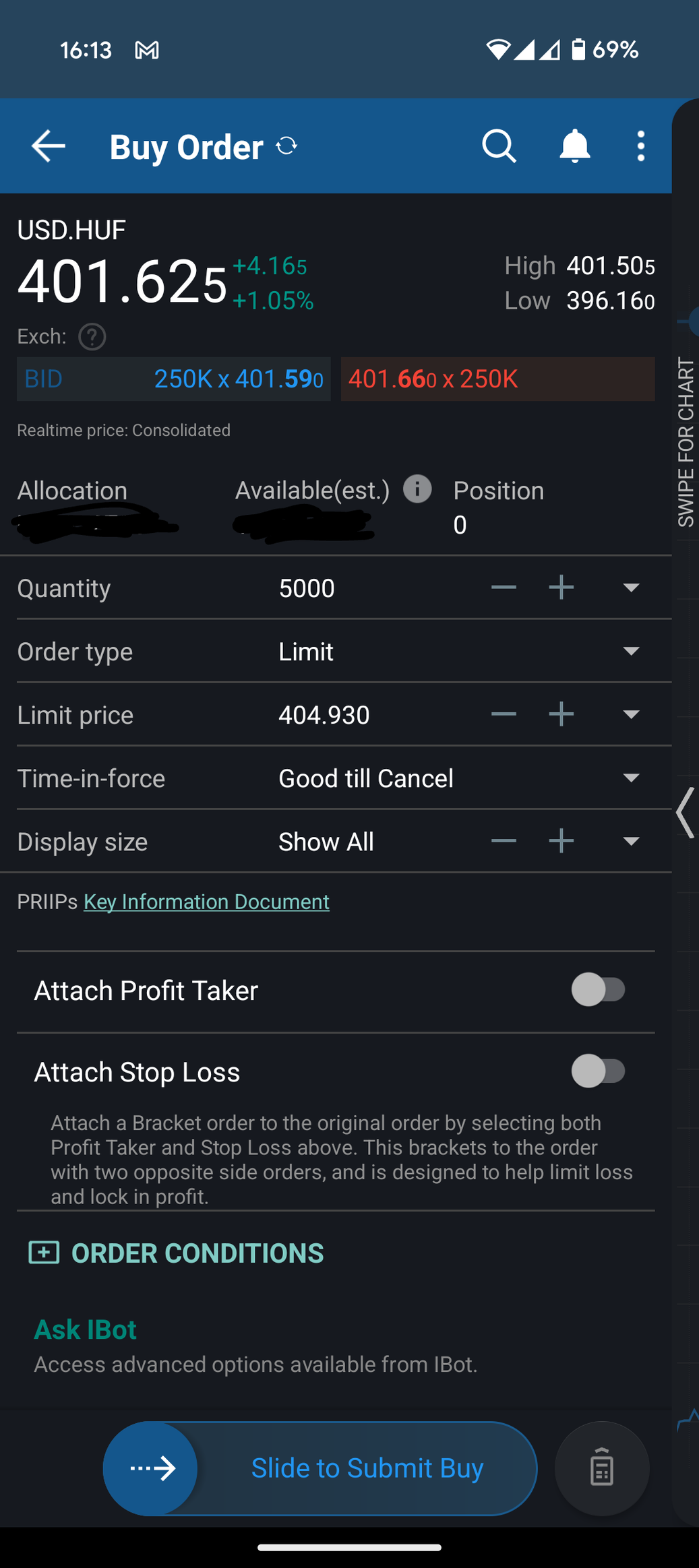Open alerts via the bell icon
This screenshot has height=1568, width=699.
[x=574, y=146]
